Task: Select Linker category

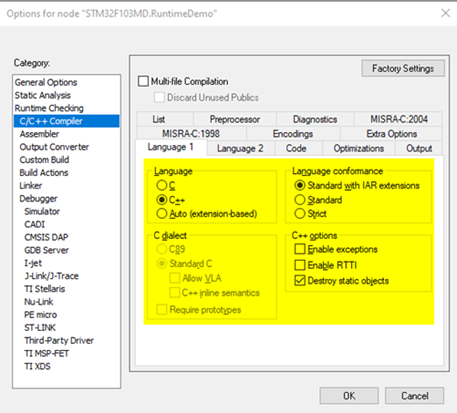Action: [66, 186]
